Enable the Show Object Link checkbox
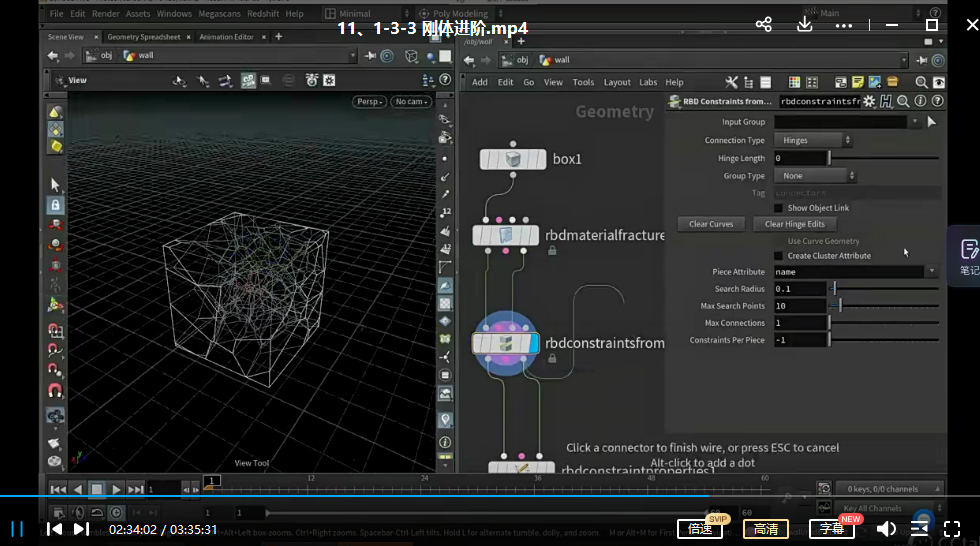980x546 pixels. 779,208
